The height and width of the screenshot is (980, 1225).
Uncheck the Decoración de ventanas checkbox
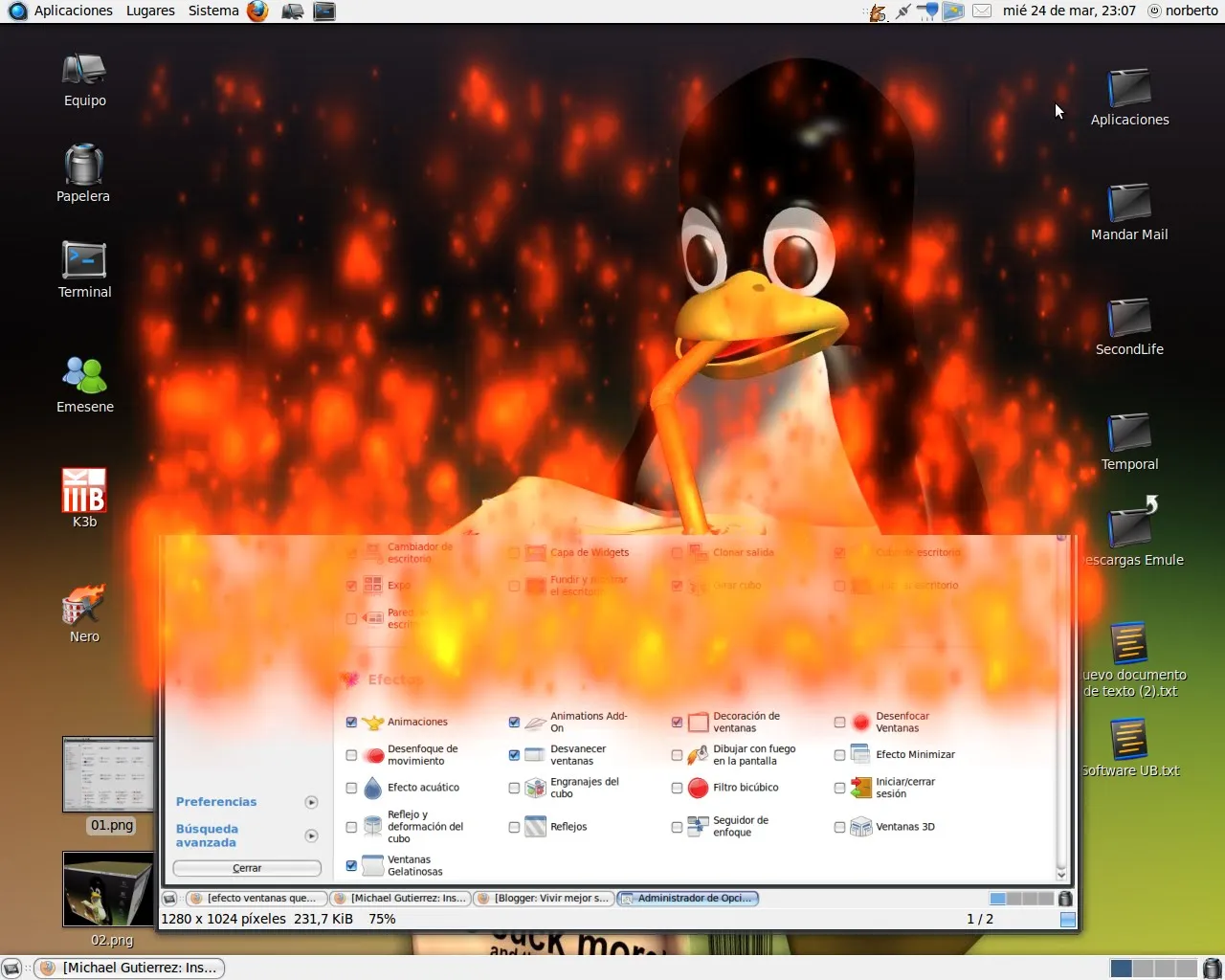(x=677, y=723)
